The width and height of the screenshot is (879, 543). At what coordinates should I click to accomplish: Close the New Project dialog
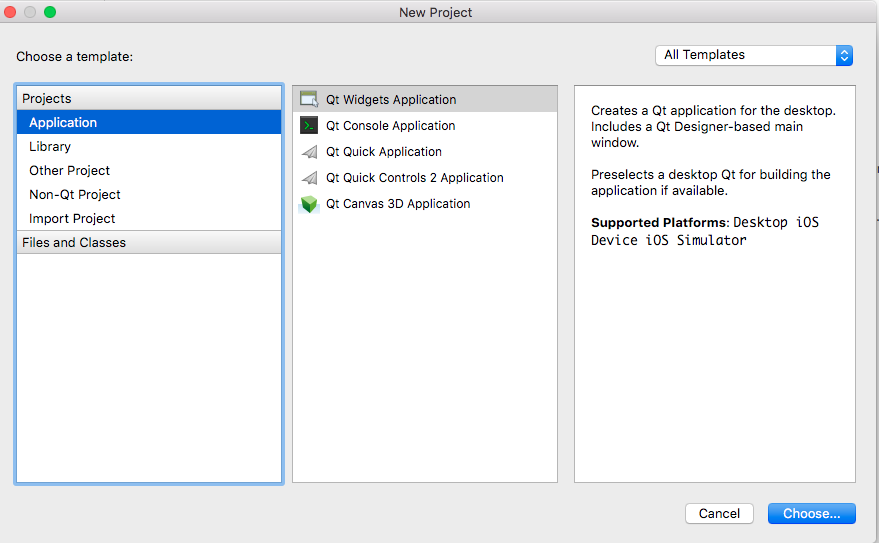point(10,12)
